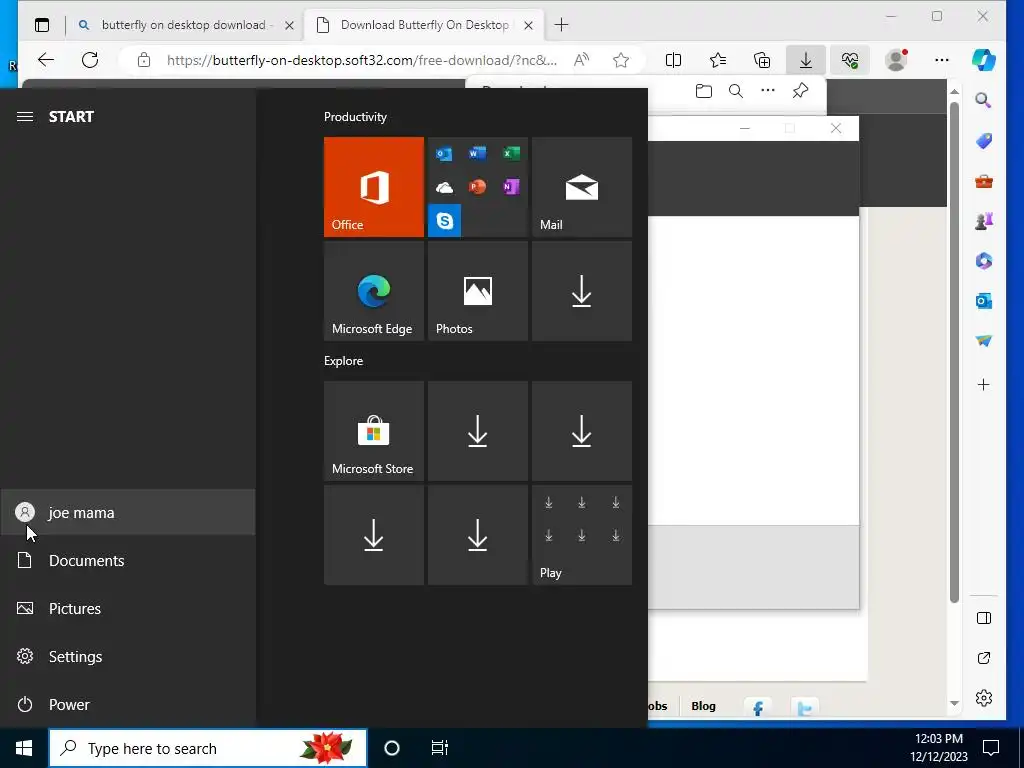Open the Blog link on webpage
This screenshot has width=1024, height=768.
click(703, 706)
